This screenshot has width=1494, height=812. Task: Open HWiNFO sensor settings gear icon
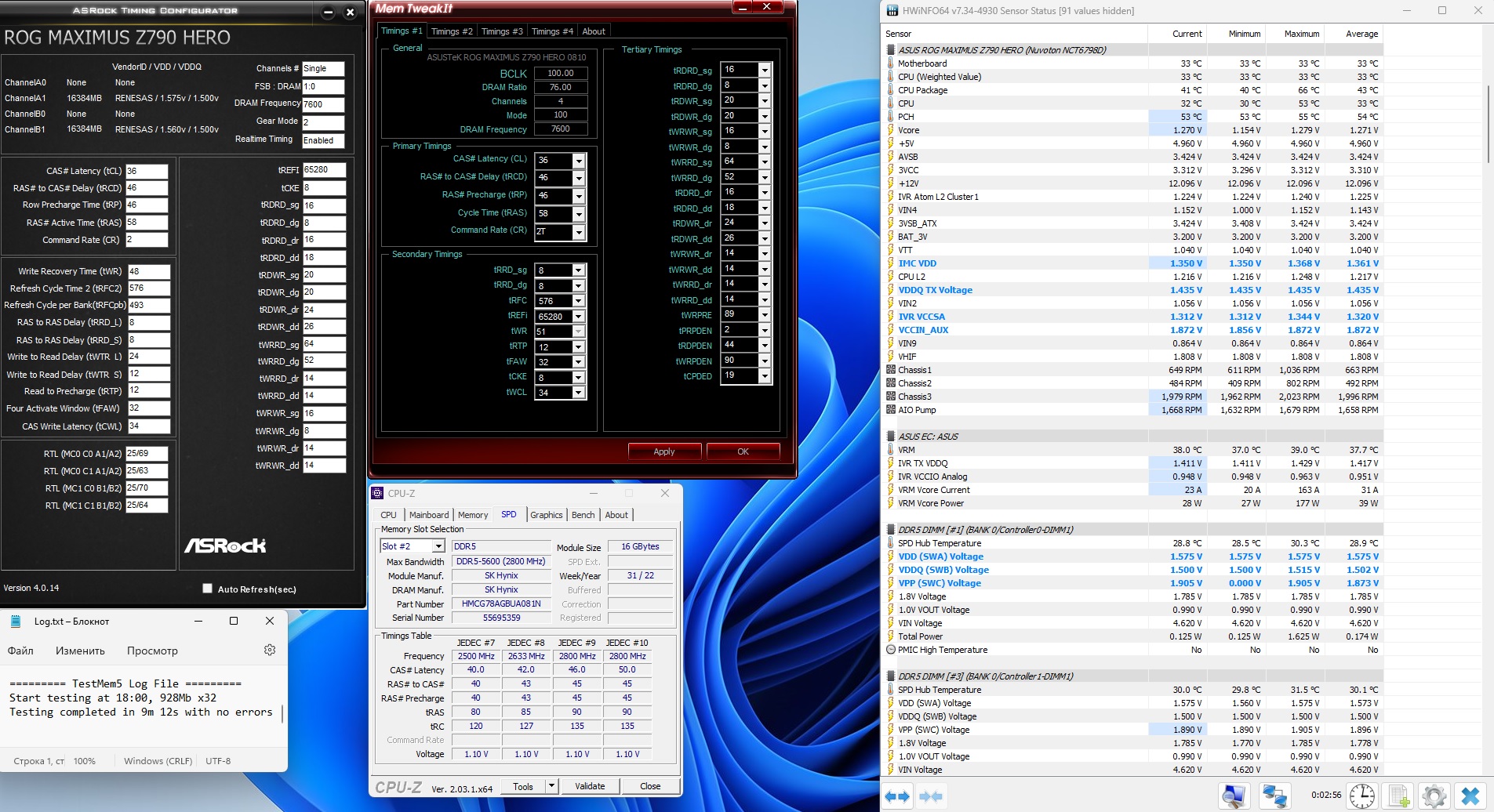tap(1434, 796)
